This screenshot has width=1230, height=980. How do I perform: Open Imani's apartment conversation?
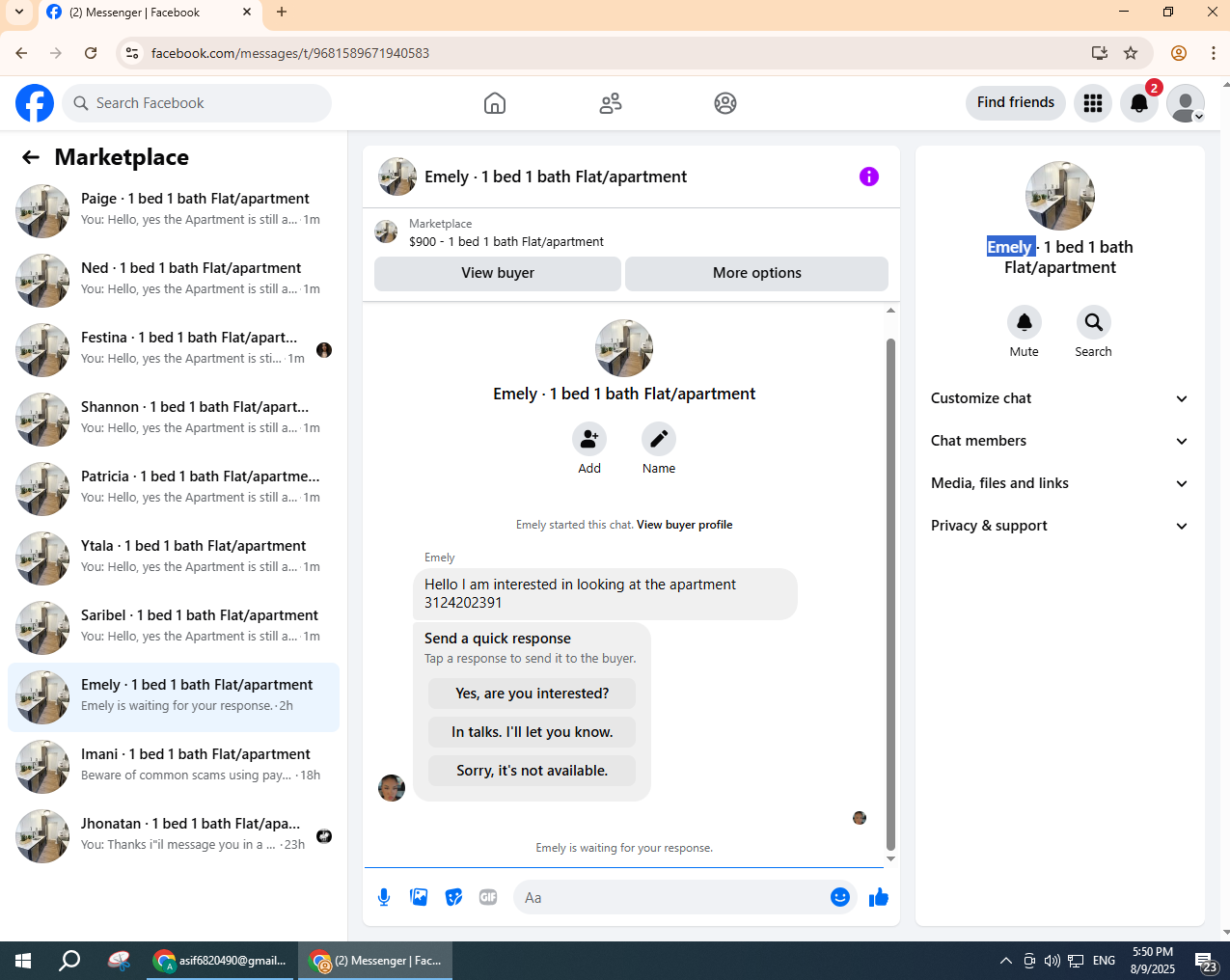click(174, 767)
